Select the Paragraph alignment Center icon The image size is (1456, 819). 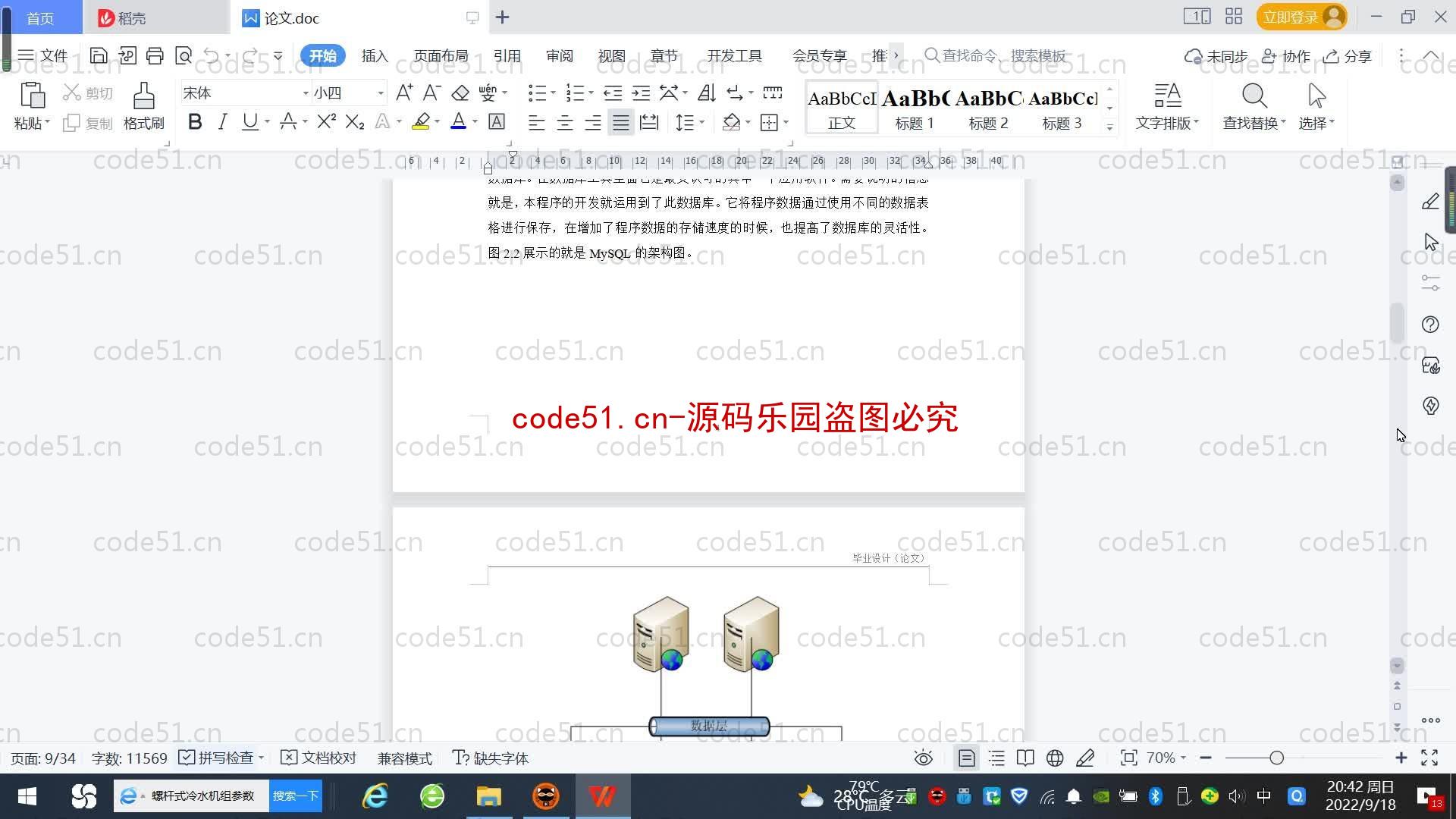coord(565,122)
